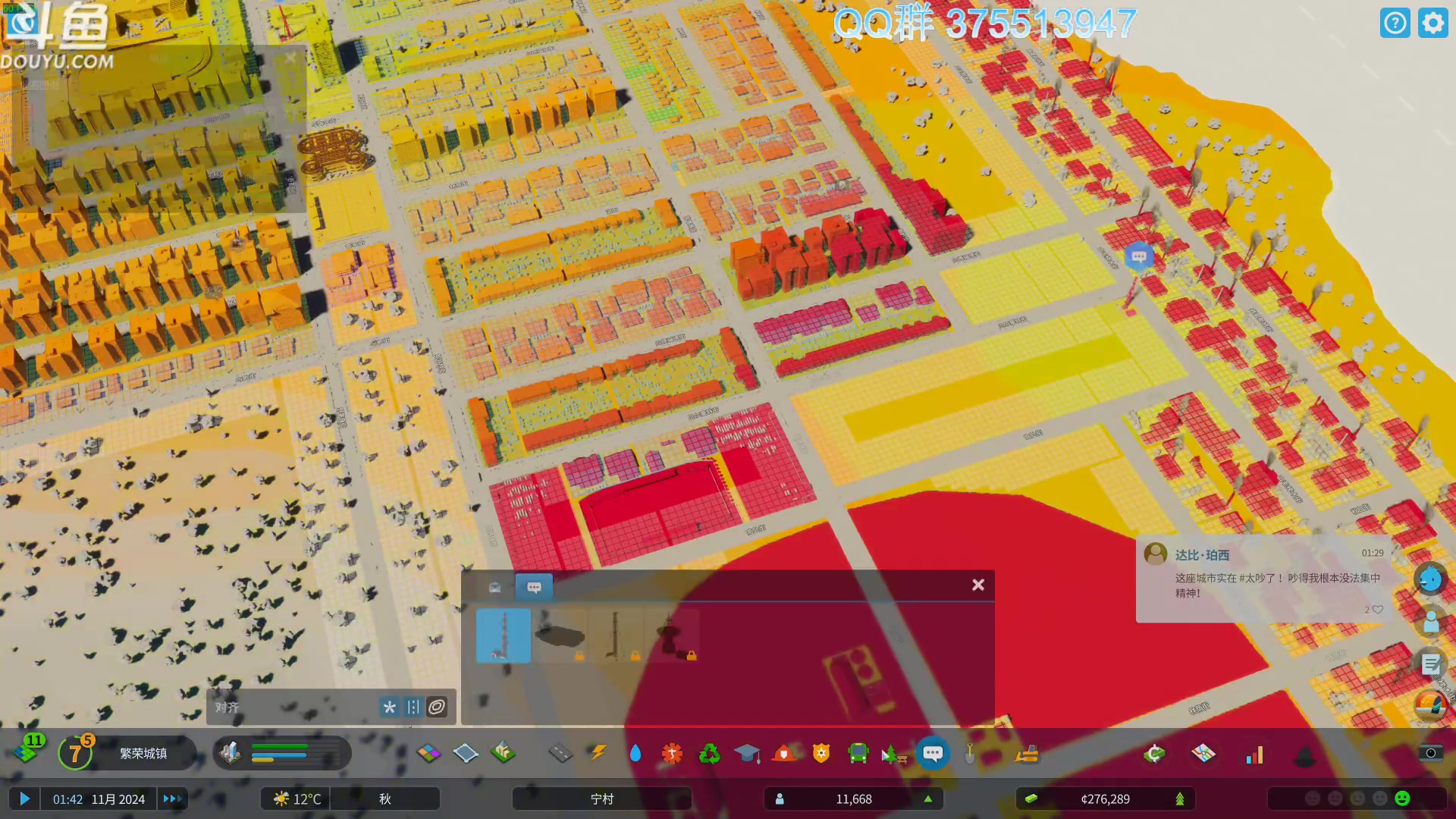
Task: Select the Bulldozer tool
Action: tap(1027, 753)
